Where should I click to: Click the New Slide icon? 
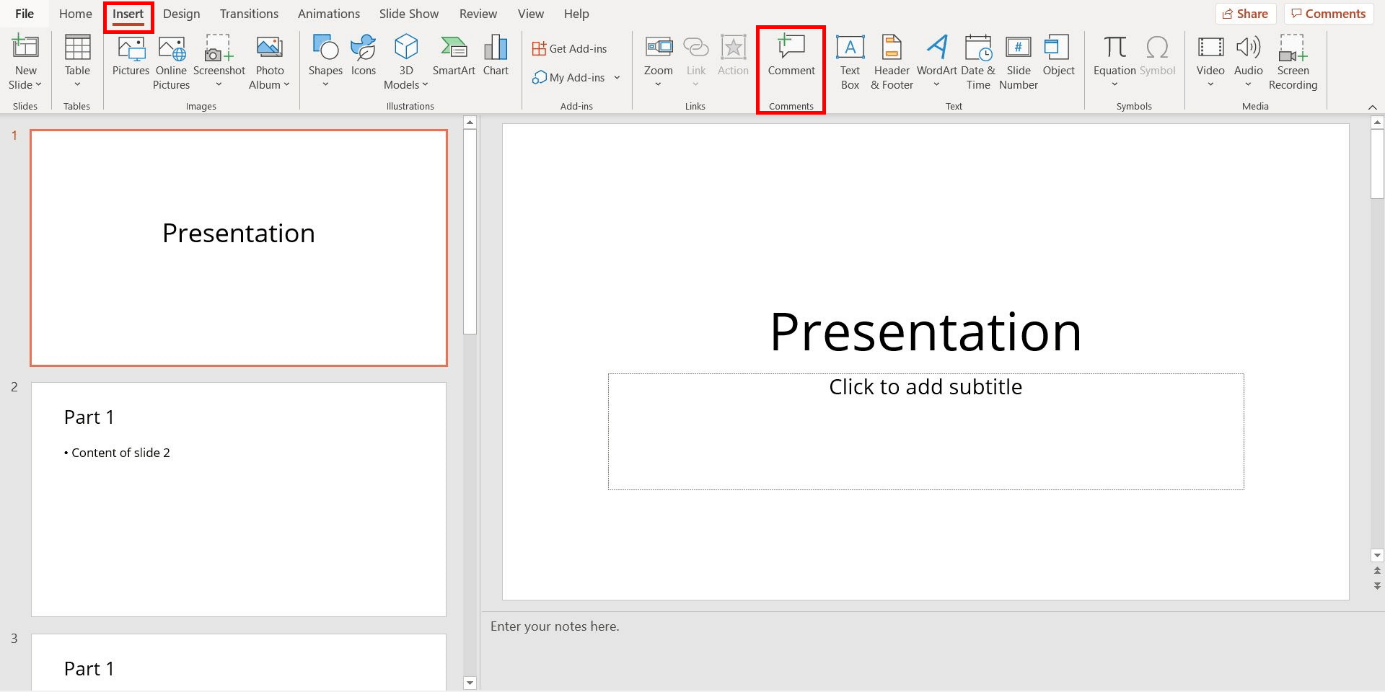(x=25, y=46)
